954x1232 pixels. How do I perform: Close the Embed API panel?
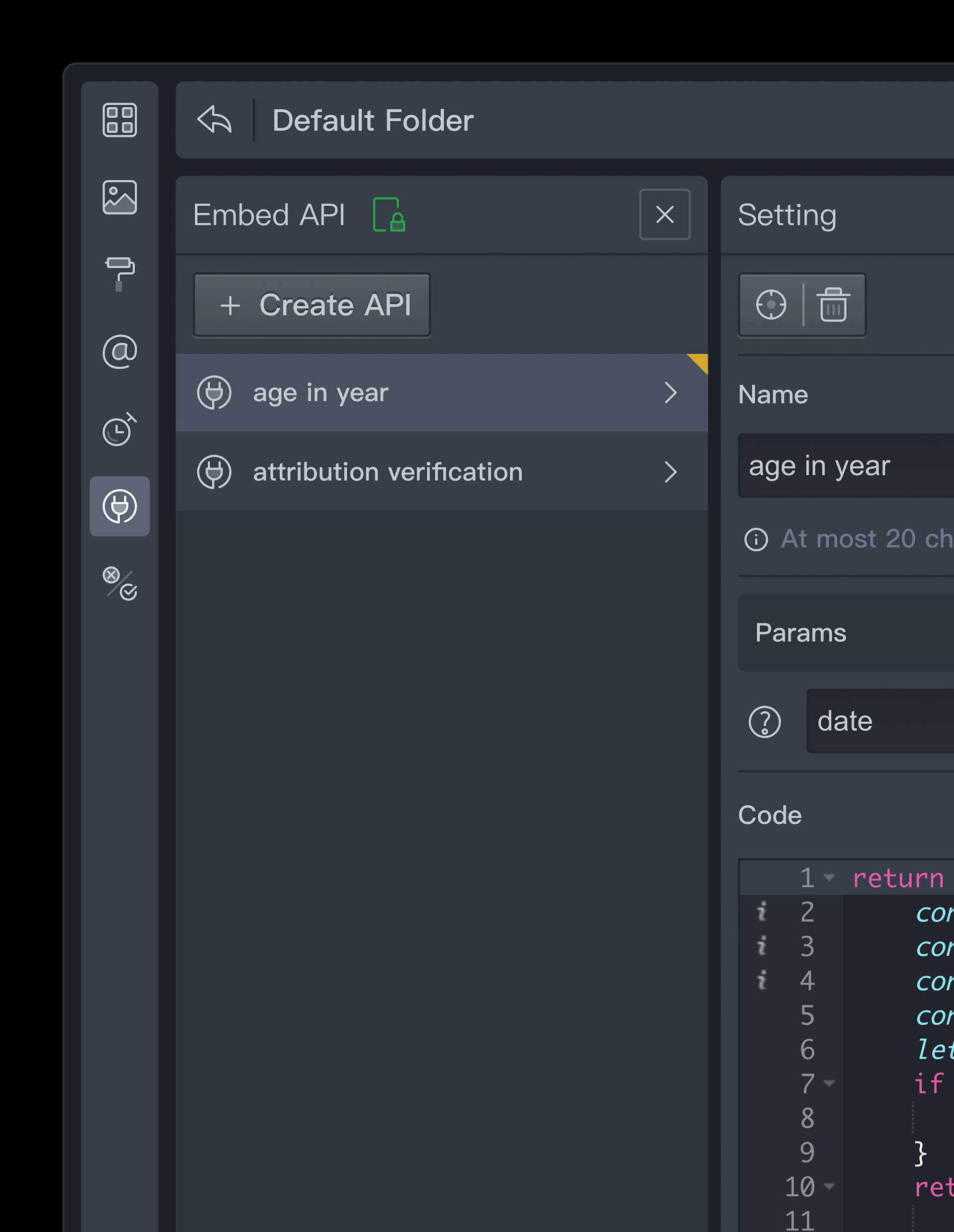tap(665, 215)
